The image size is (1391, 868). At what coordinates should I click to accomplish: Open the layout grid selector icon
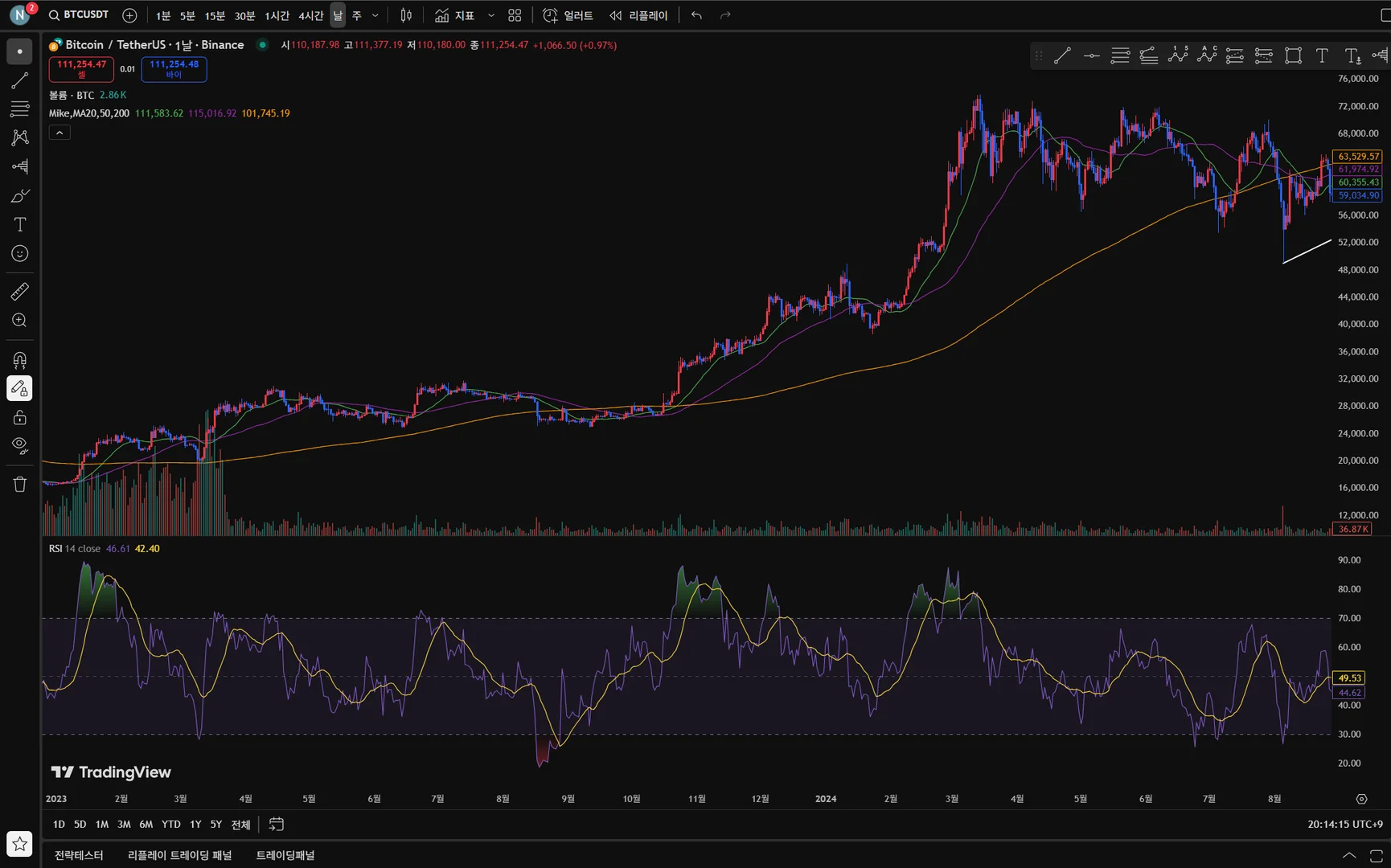(515, 15)
